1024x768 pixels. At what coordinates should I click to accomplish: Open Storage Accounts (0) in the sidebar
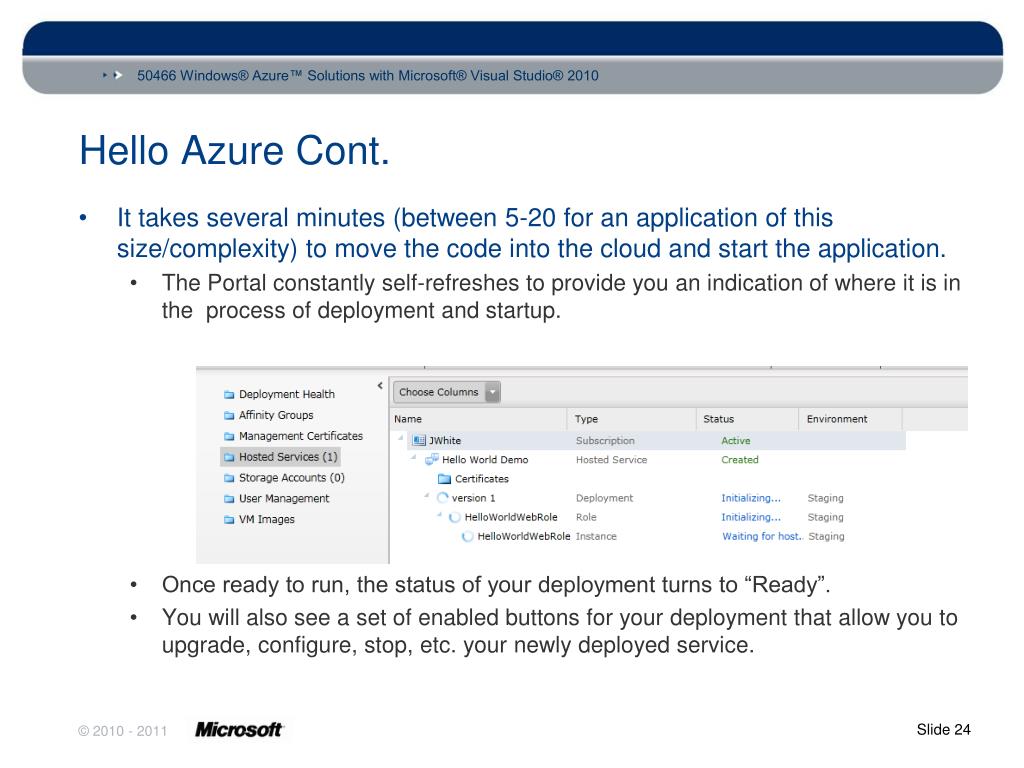(x=292, y=478)
